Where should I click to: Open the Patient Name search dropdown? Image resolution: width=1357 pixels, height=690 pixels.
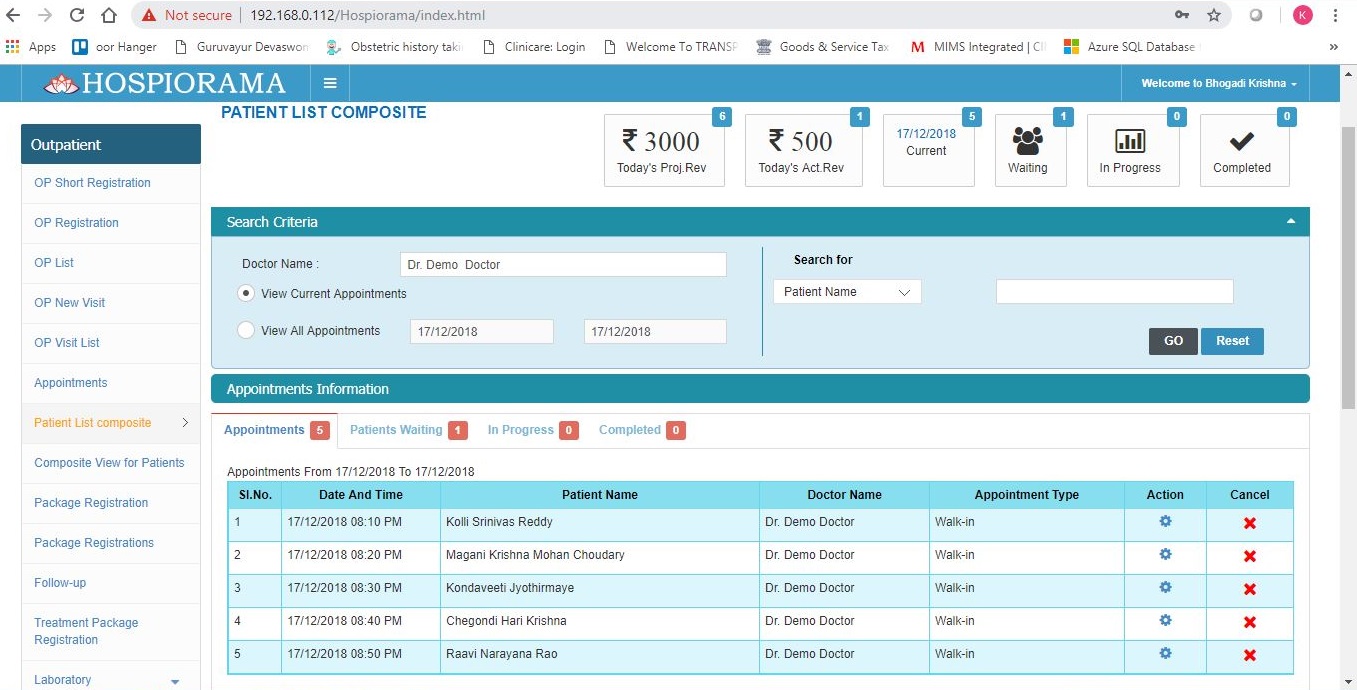846,291
